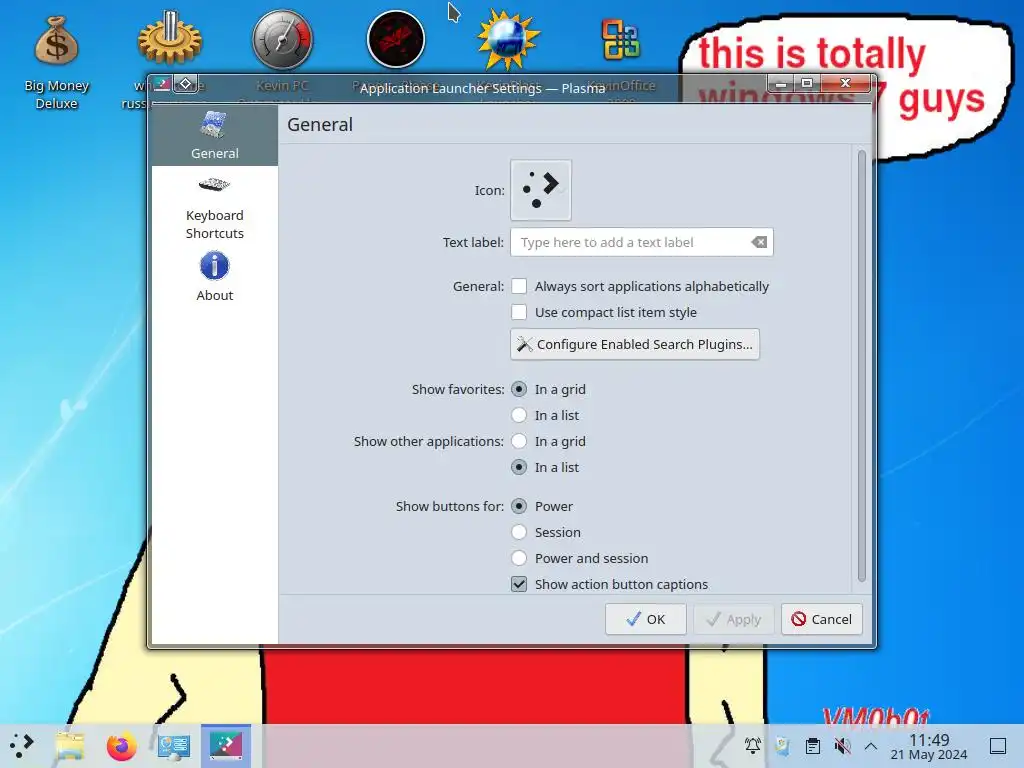Cancel the settings dialog

[x=822, y=619]
